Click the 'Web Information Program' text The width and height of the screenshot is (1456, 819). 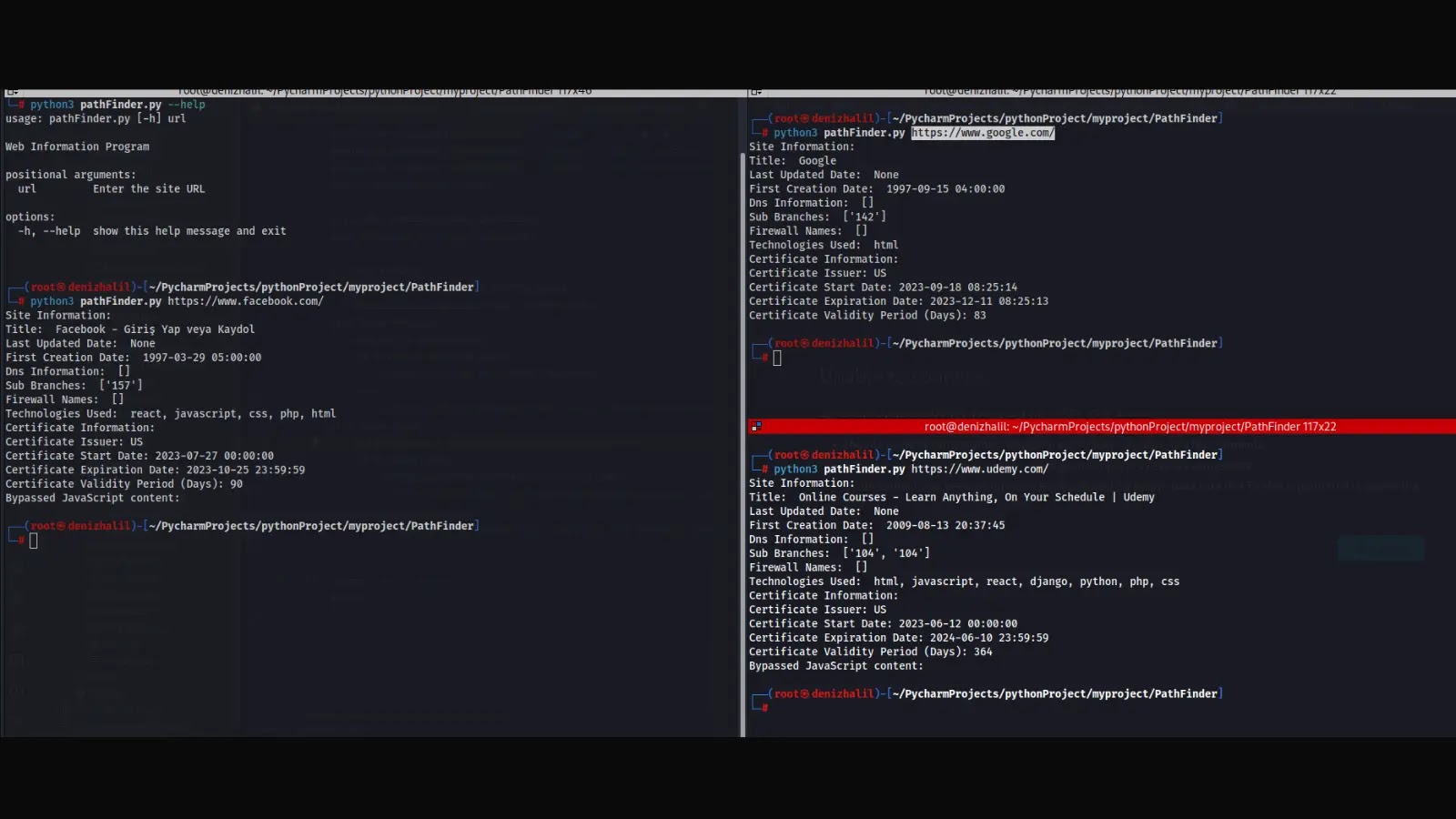tap(77, 147)
